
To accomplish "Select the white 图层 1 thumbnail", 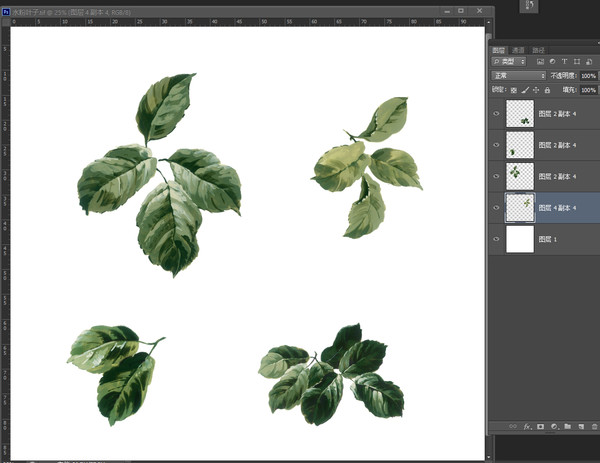I will (520, 239).
